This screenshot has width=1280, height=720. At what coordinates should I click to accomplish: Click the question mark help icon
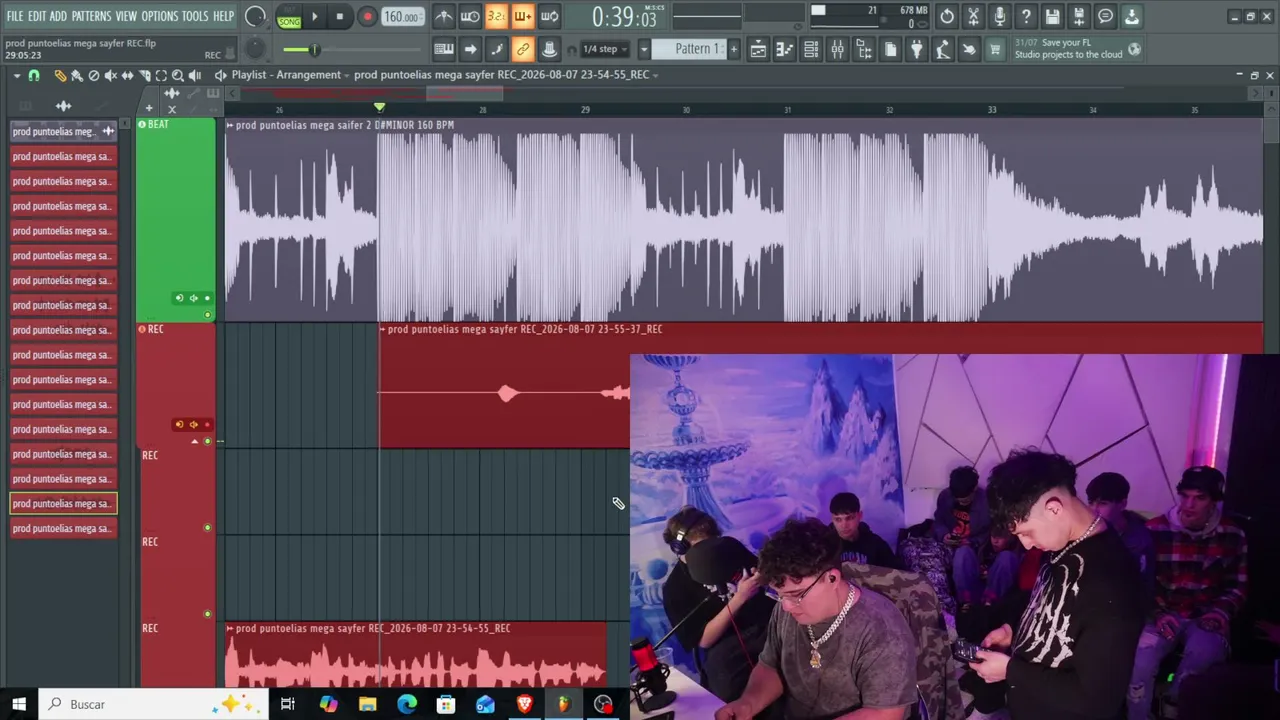click(x=1026, y=16)
